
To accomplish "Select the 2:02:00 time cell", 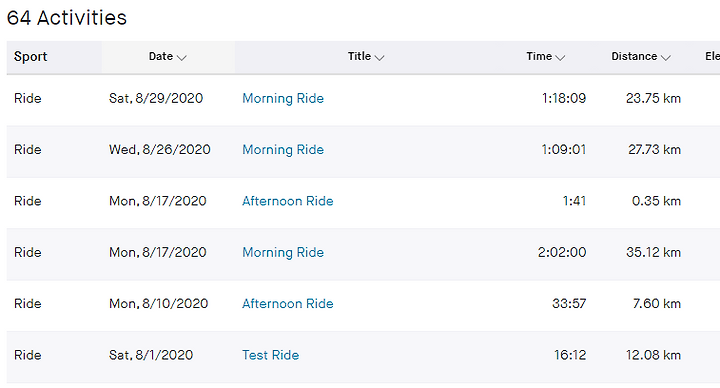I will (562, 253).
